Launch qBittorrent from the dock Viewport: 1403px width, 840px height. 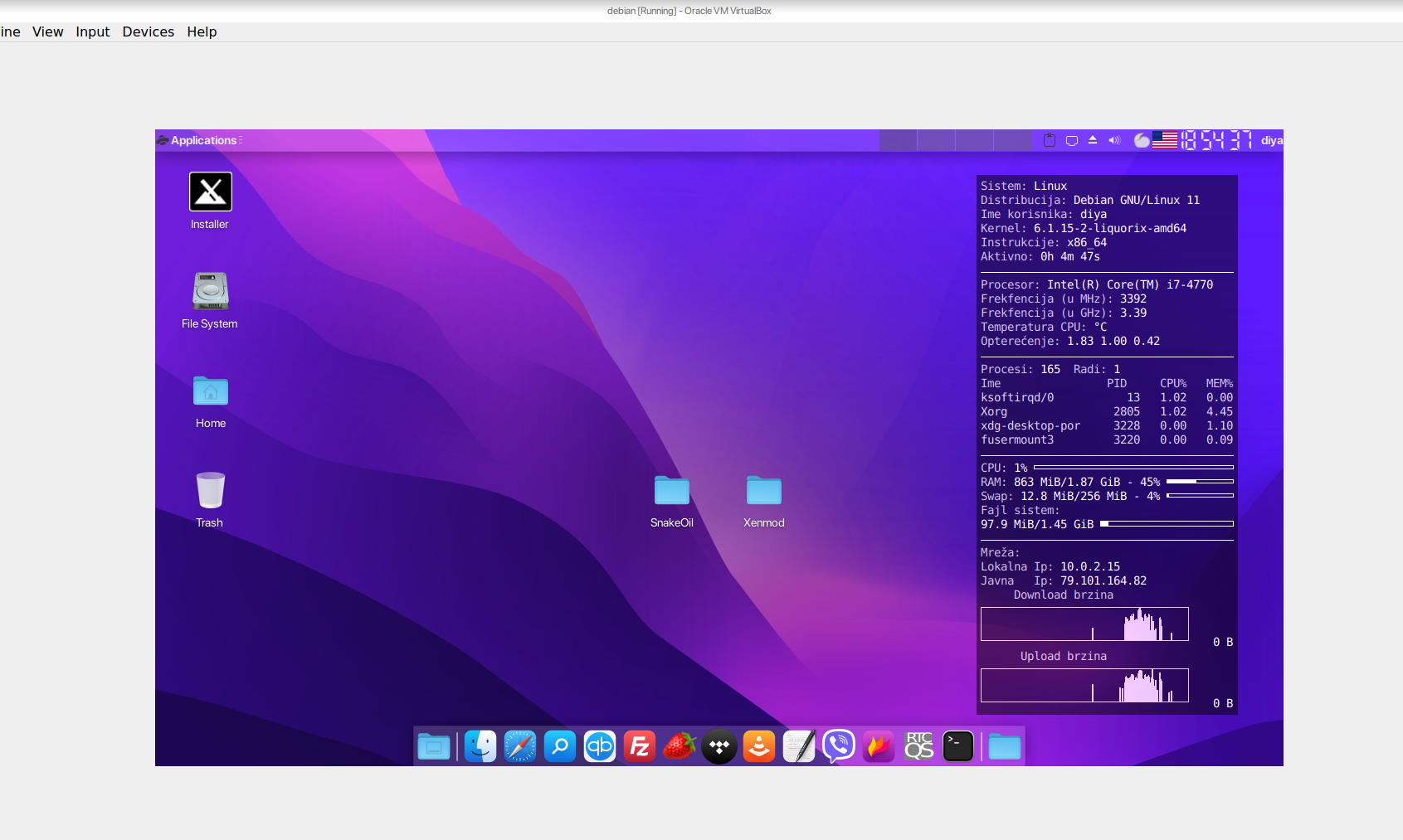(600, 746)
